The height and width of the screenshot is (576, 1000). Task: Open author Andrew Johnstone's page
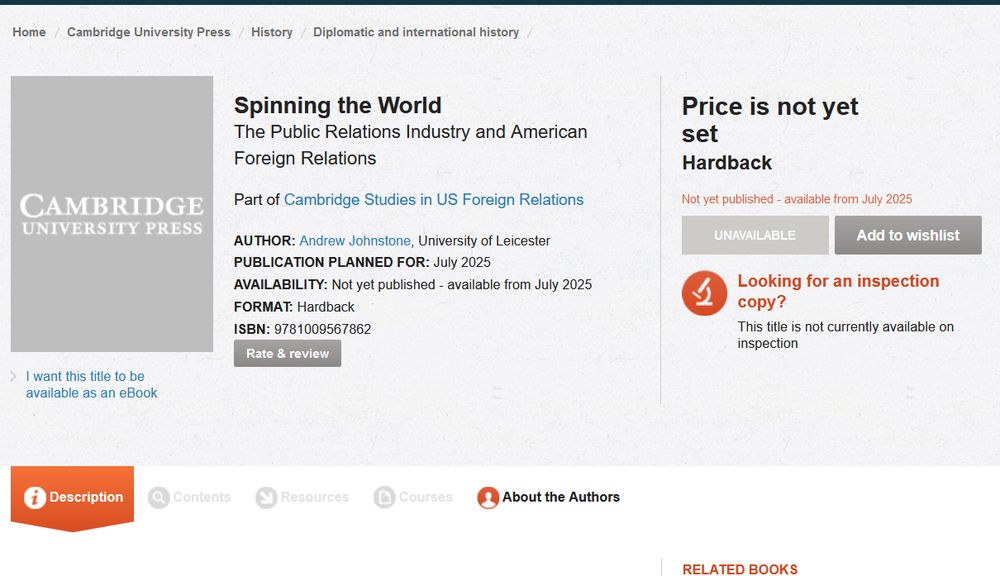point(355,241)
